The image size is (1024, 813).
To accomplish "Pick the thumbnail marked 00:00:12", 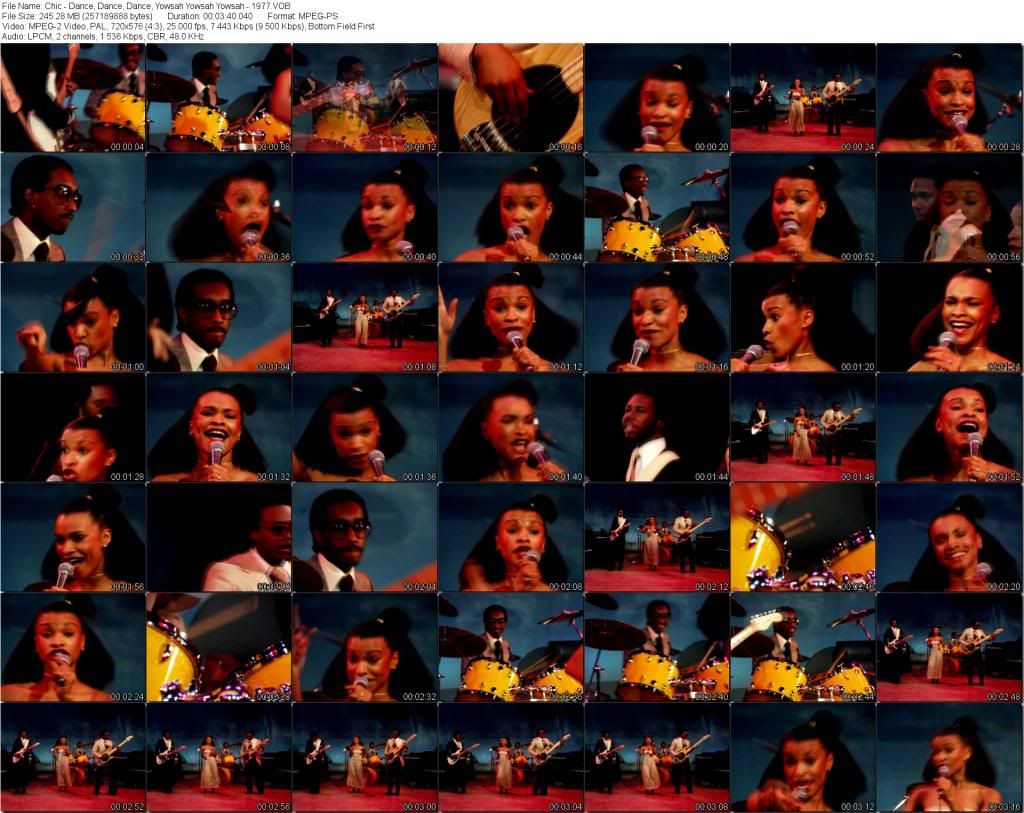I will [x=365, y=98].
